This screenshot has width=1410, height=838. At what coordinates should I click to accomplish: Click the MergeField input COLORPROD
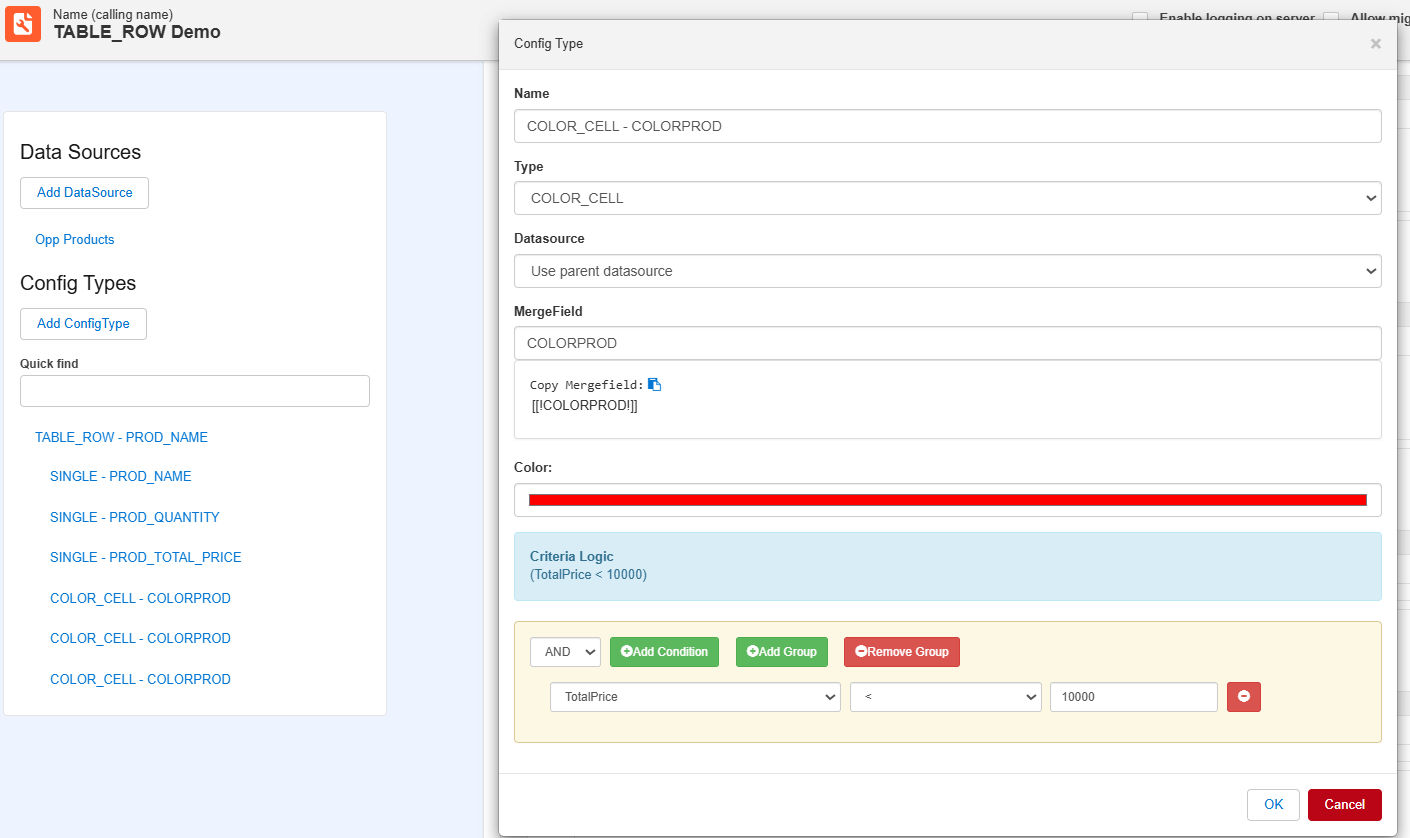point(948,343)
